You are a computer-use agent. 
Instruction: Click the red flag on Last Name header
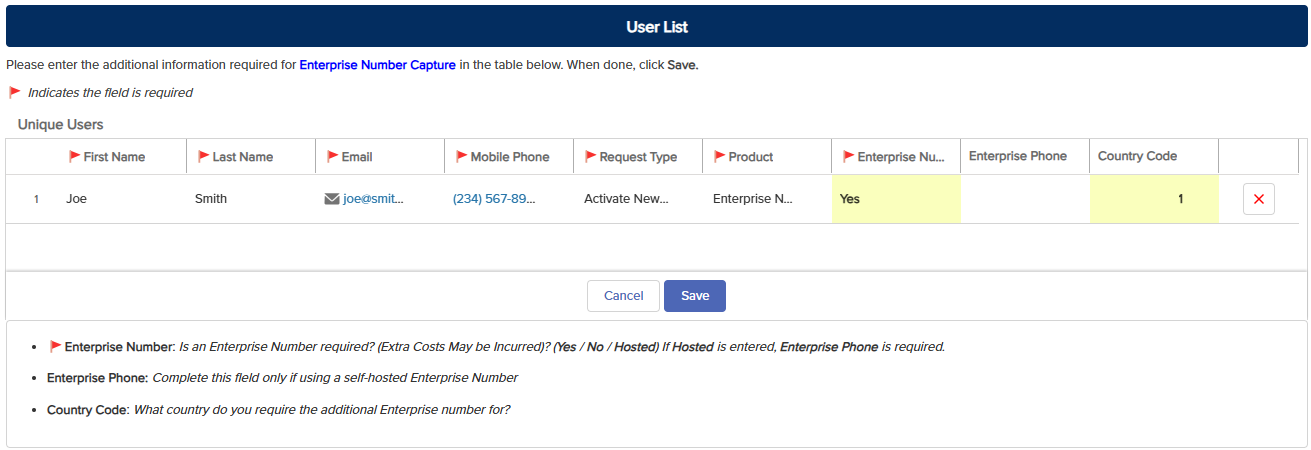tap(203, 157)
